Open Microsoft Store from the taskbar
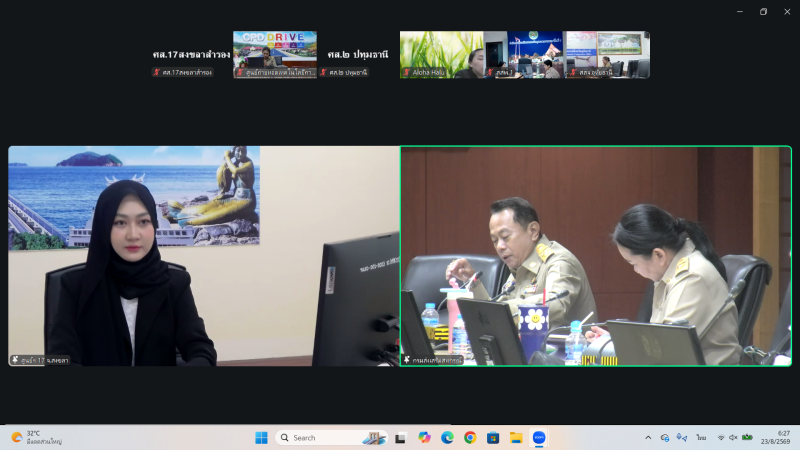 (x=493, y=438)
